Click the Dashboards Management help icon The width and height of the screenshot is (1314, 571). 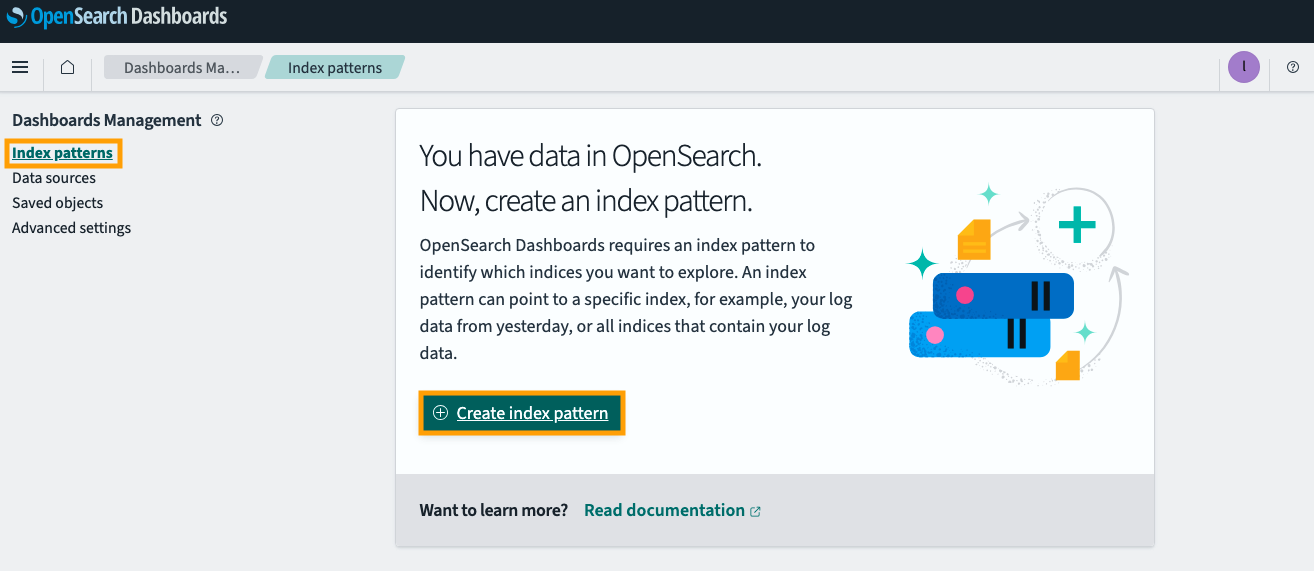(x=217, y=120)
